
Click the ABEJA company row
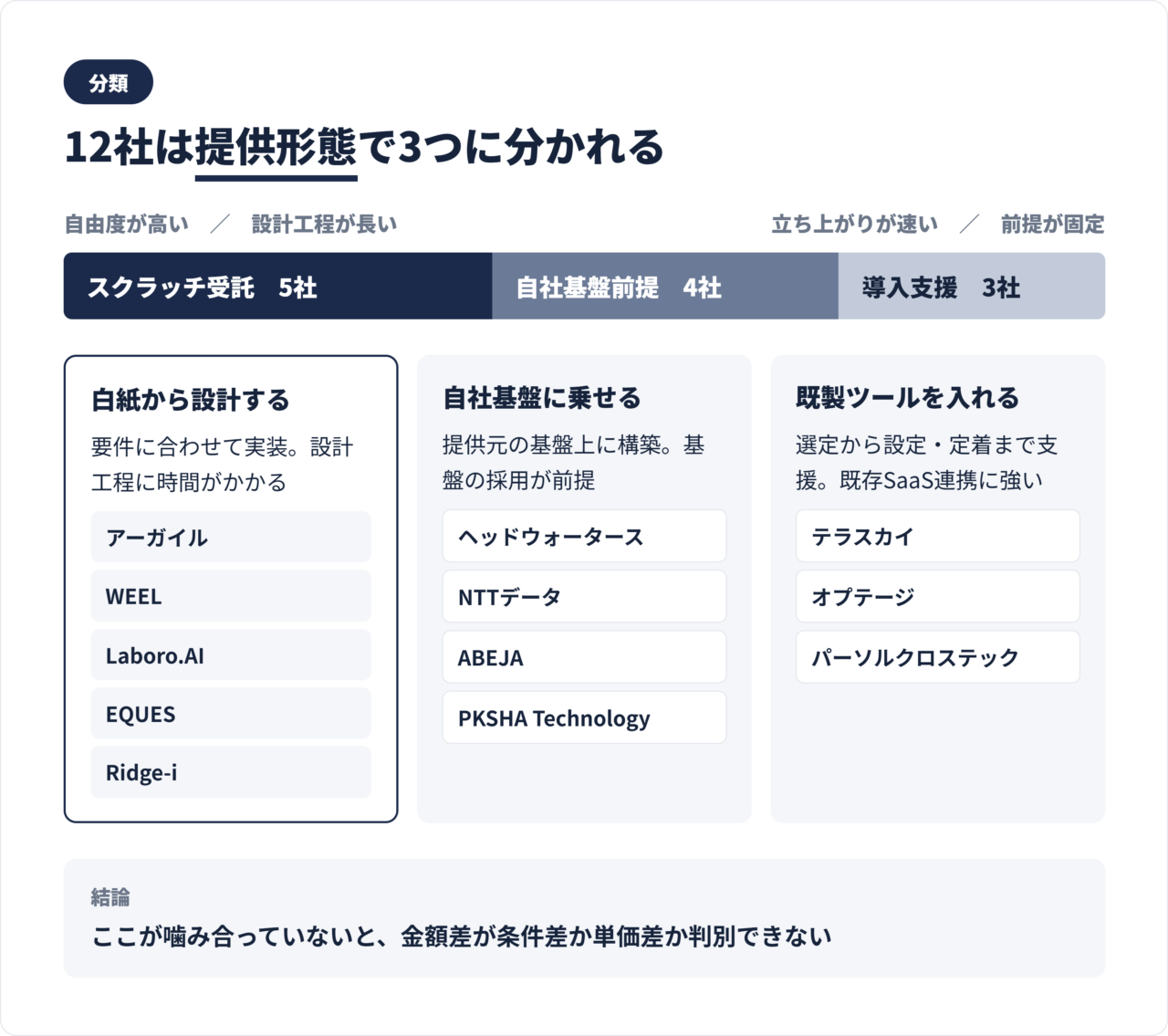tap(584, 657)
